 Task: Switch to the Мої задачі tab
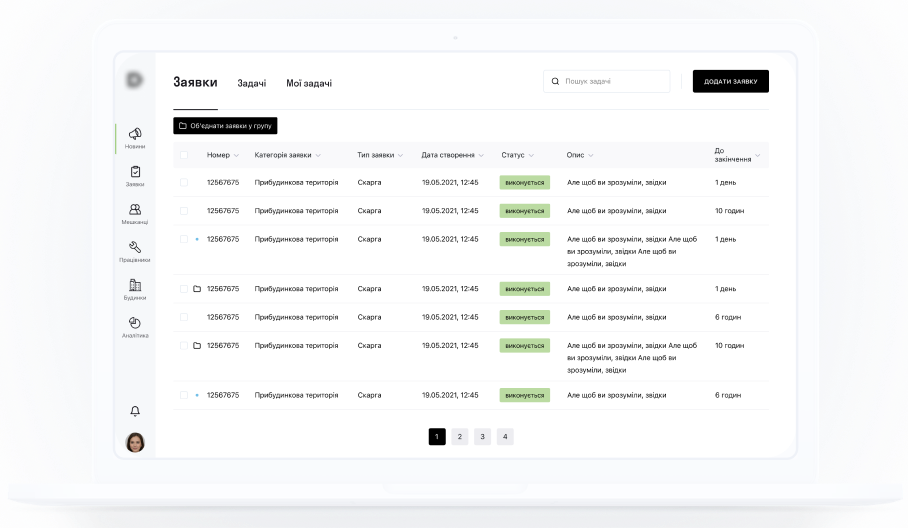tap(309, 83)
